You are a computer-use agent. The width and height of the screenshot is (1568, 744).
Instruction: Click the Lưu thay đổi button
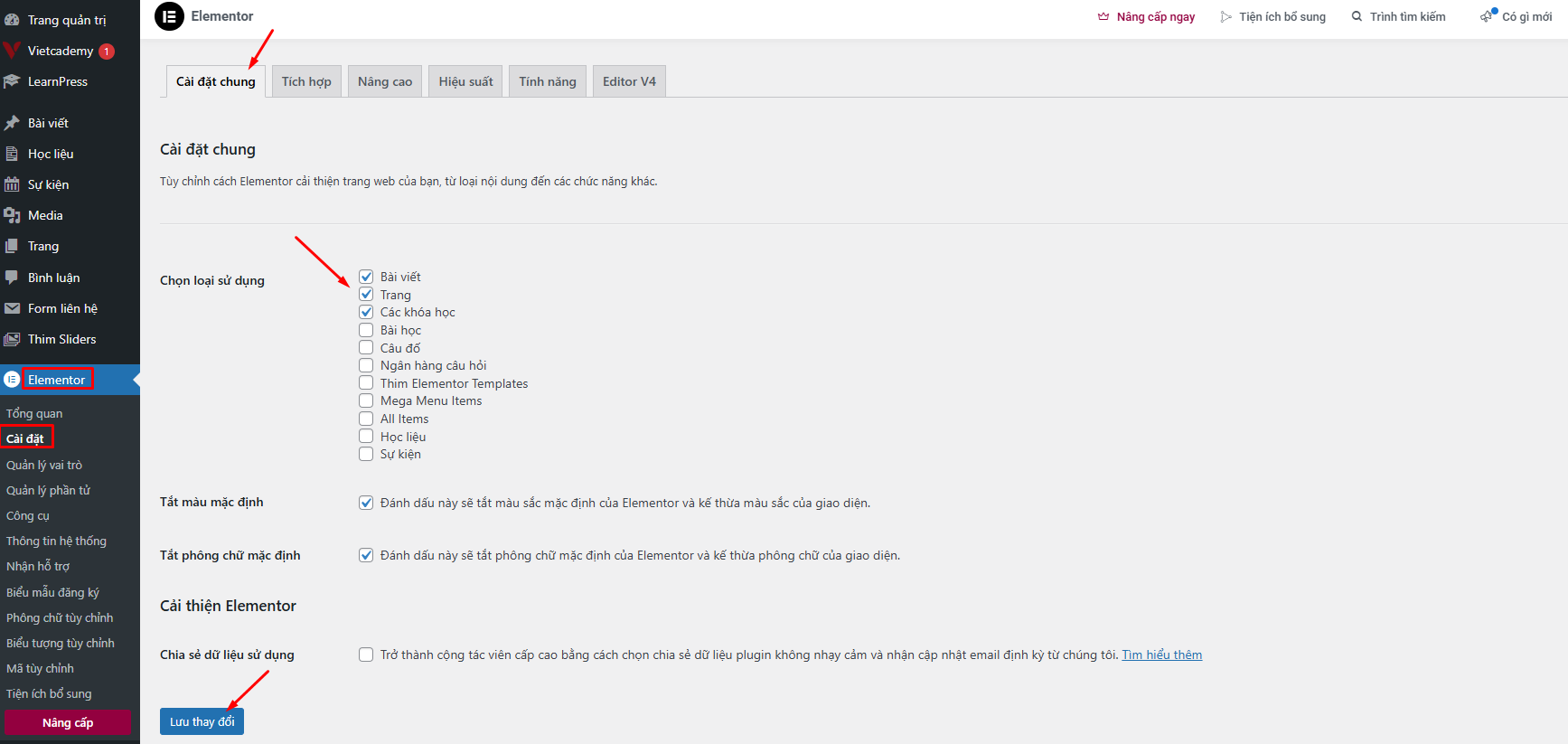pyautogui.click(x=202, y=721)
